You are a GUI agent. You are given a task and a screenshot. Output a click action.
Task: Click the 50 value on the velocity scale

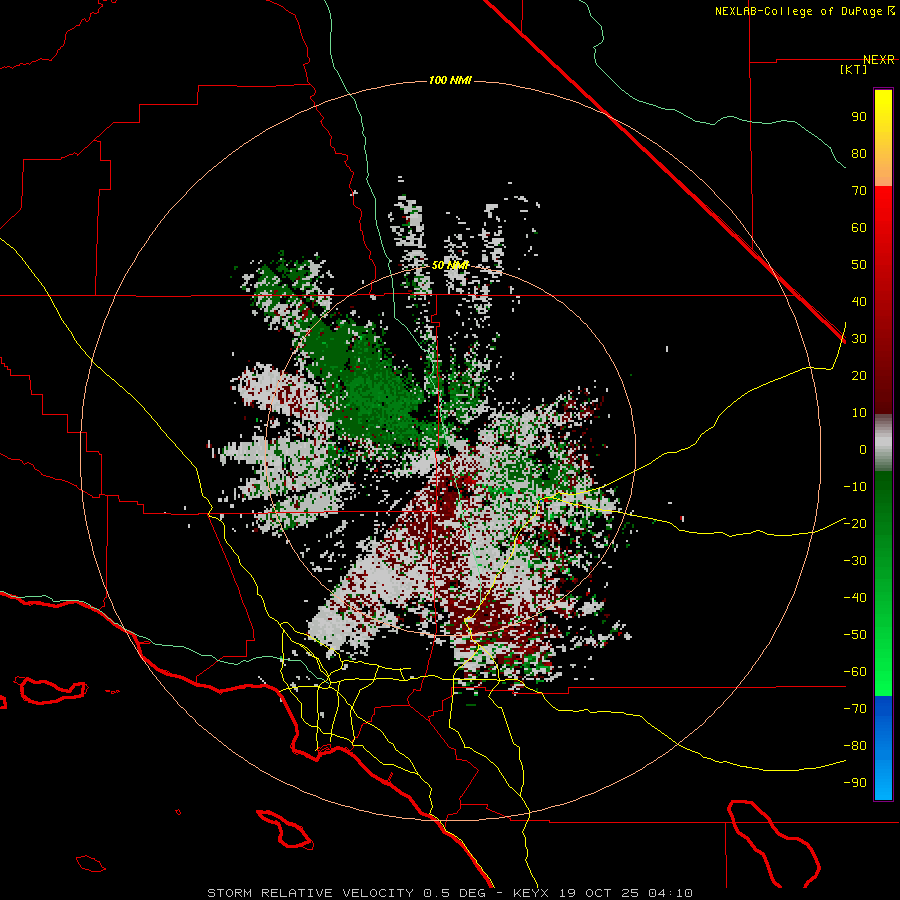(859, 265)
